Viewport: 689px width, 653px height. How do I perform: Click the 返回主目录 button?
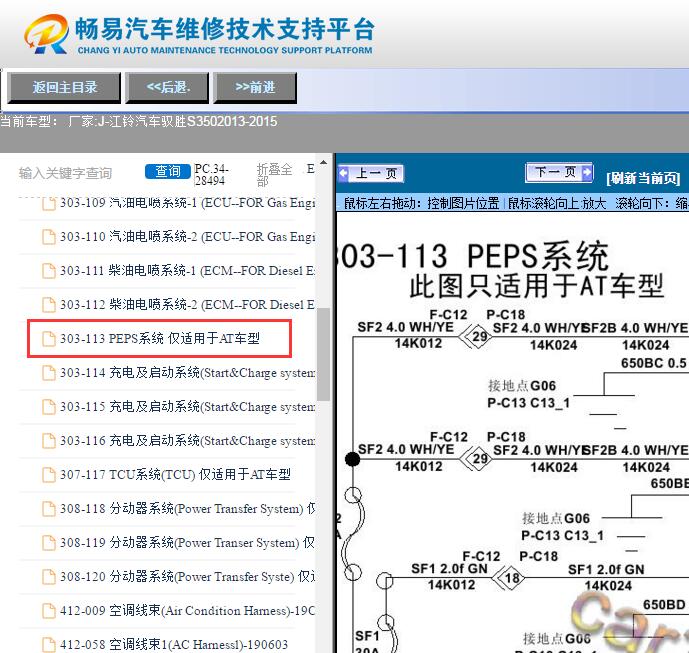point(64,87)
